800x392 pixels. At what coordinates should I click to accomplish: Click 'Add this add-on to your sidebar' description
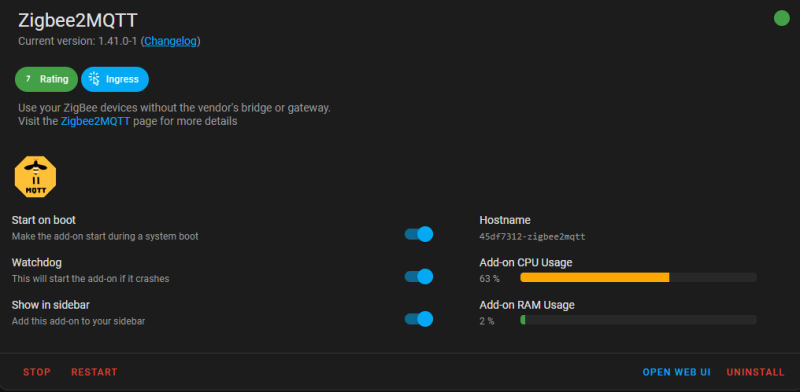[x=79, y=321]
